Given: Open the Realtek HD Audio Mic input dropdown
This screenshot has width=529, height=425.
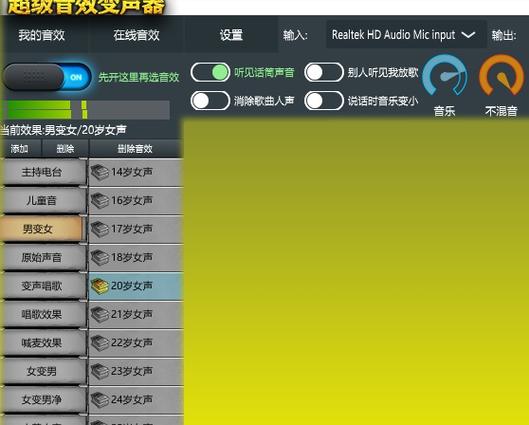Looking at the screenshot, I should pos(406,35).
